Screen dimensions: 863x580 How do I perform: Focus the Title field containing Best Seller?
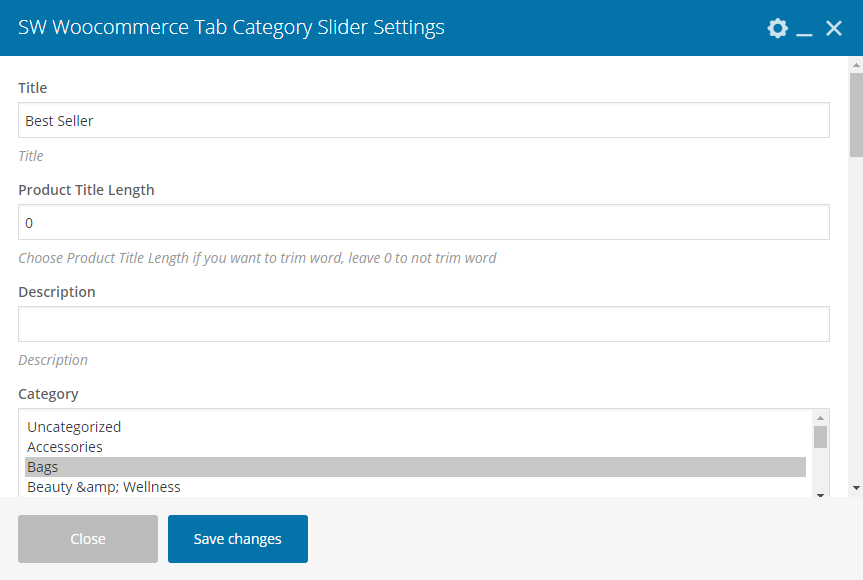[x=424, y=120]
